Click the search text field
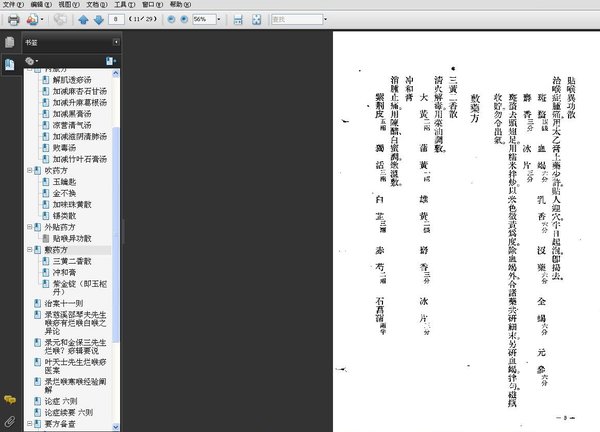The image size is (600, 432). pyautogui.click(x=297, y=19)
